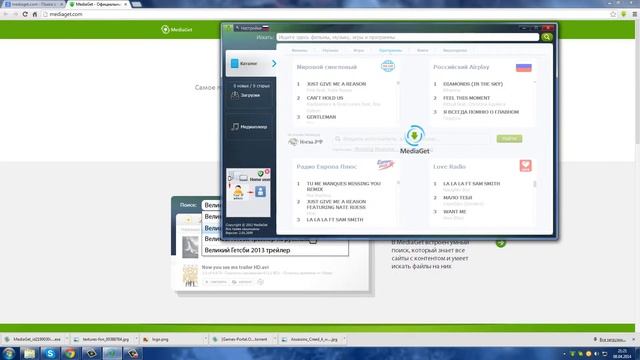The width and height of the screenshot is (640, 360).
Task: Open dropdown arrow of the textures-hint jpg download
Action: (x=136, y=339)
